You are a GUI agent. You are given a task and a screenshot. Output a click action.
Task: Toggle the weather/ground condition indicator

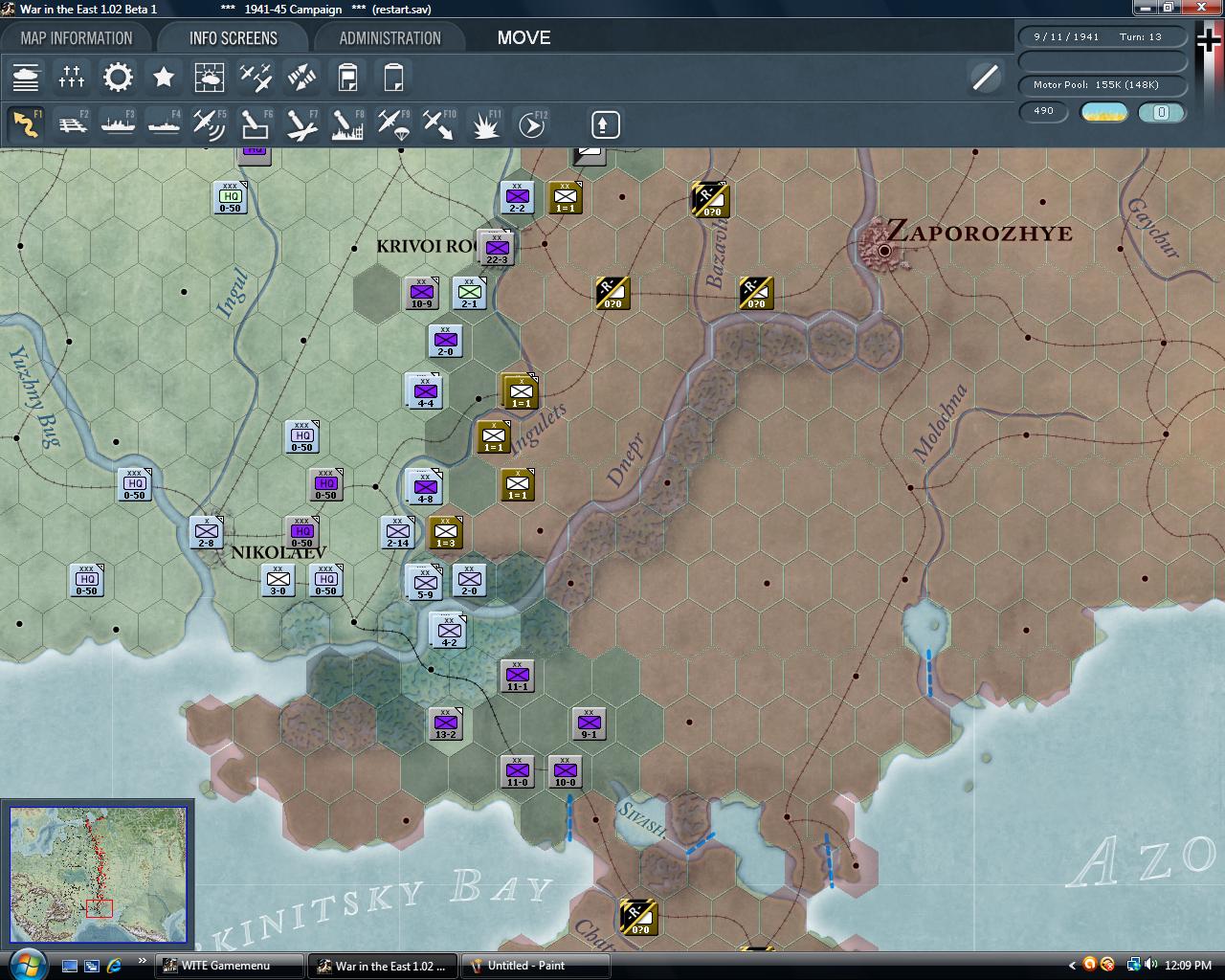(x=1103, y=112)
